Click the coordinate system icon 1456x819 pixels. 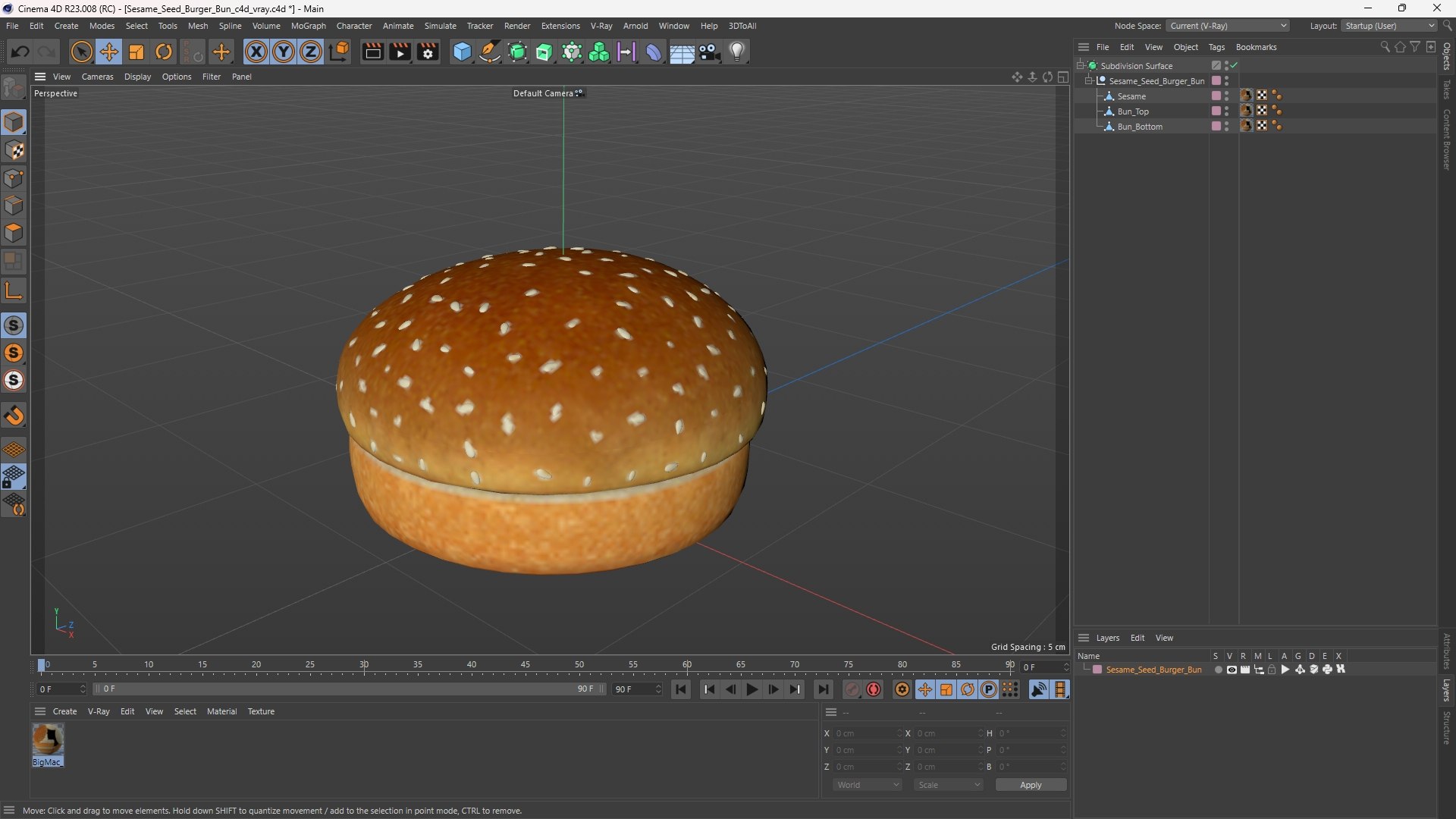point(340,52)
